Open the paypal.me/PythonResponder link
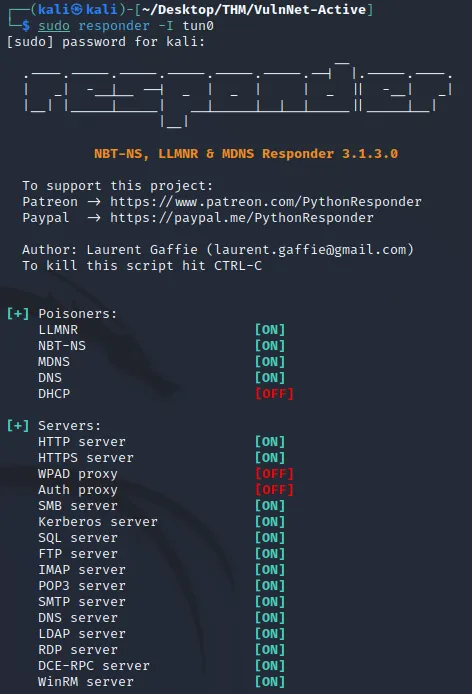The height and width of the screenshot is (694, 472). pyautogui.click(x=242, y=218)
